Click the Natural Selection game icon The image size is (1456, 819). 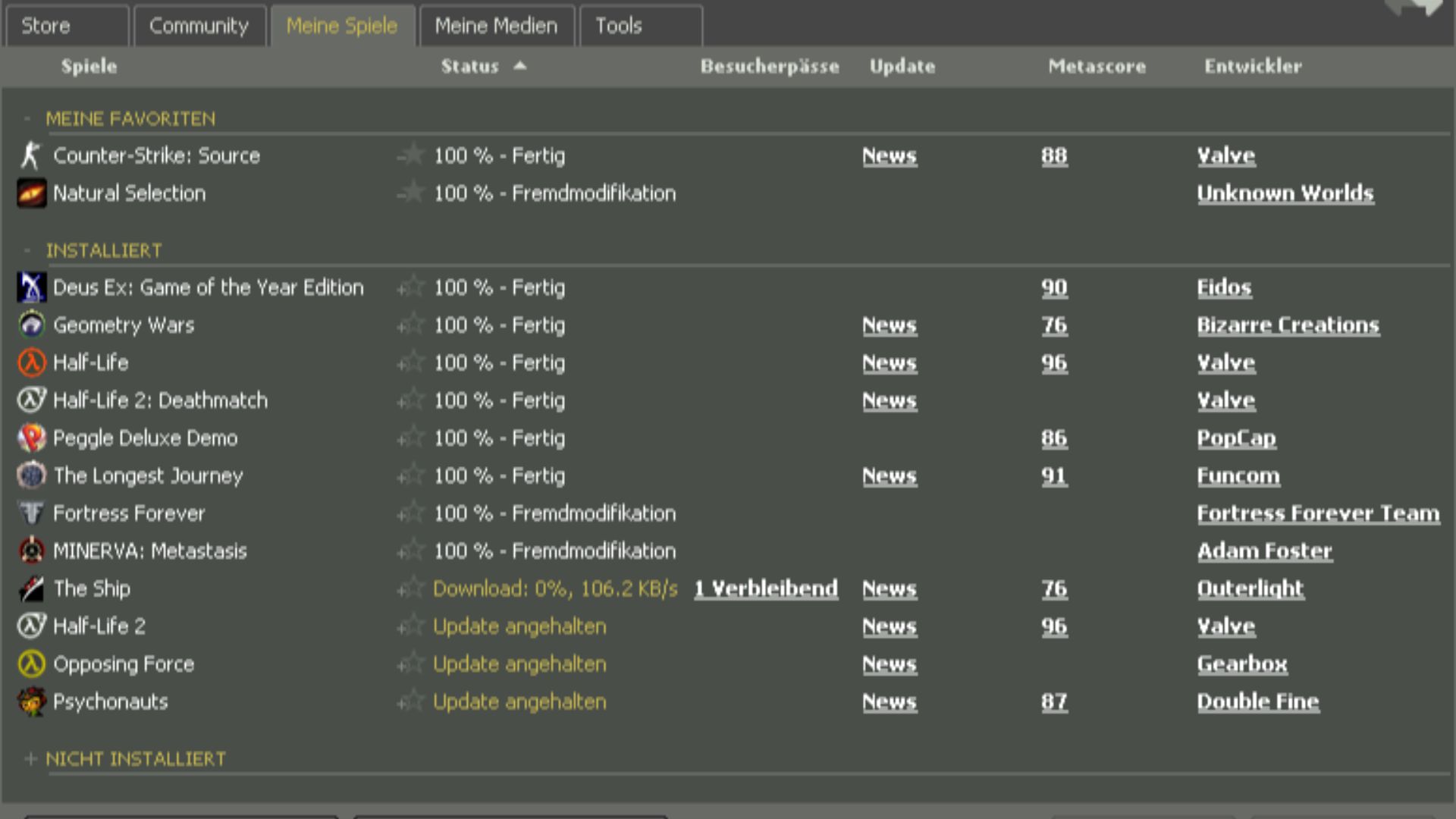(x=31, y=193)
